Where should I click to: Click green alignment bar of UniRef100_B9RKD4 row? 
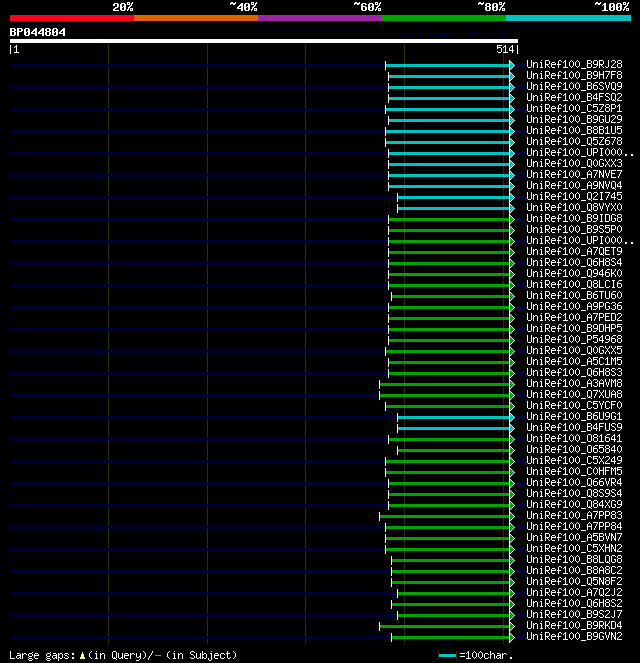(445, 626)
